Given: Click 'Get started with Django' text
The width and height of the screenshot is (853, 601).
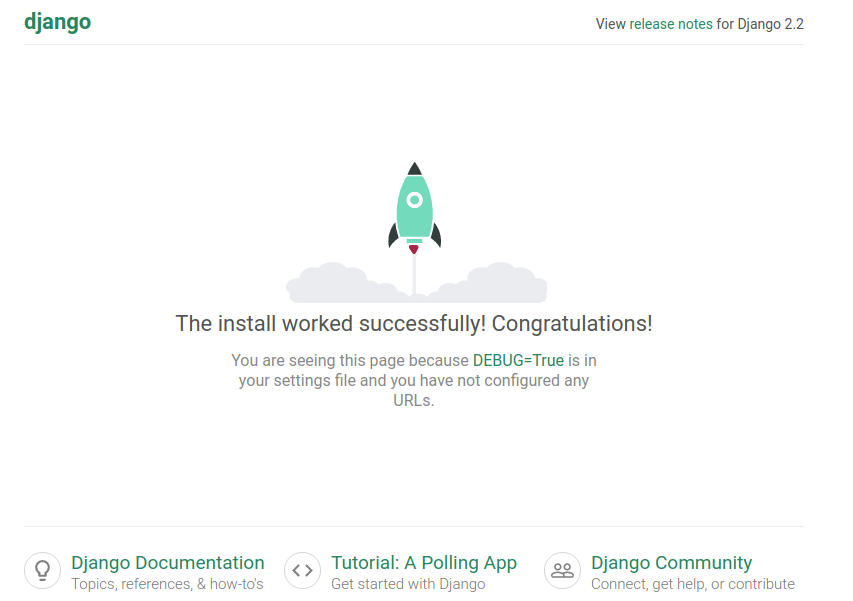Looking at the screenshot, I should click(408, 584).
